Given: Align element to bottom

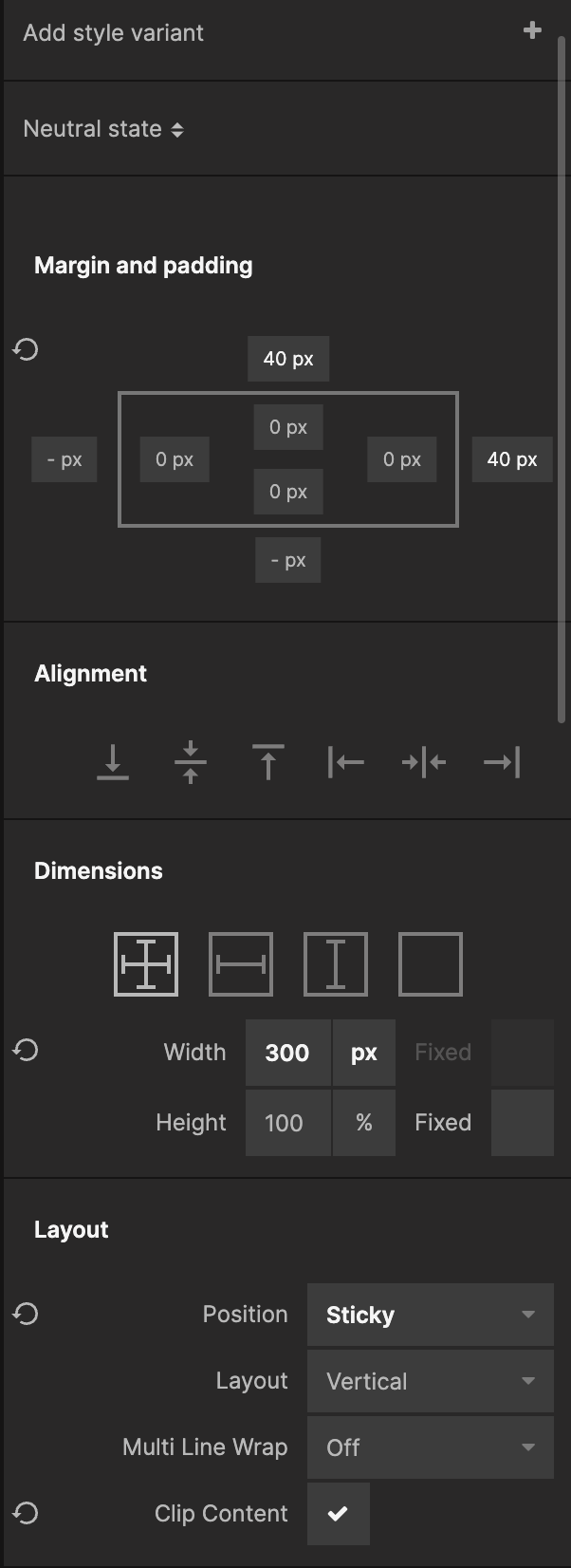Looking at the screenshot, I should tap(113, 762).
